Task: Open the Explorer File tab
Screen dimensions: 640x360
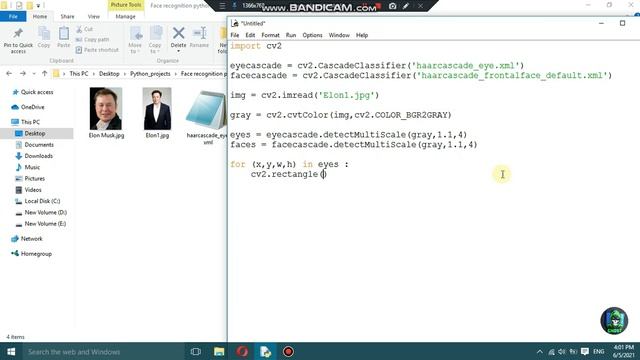Action: coord(13,16)
